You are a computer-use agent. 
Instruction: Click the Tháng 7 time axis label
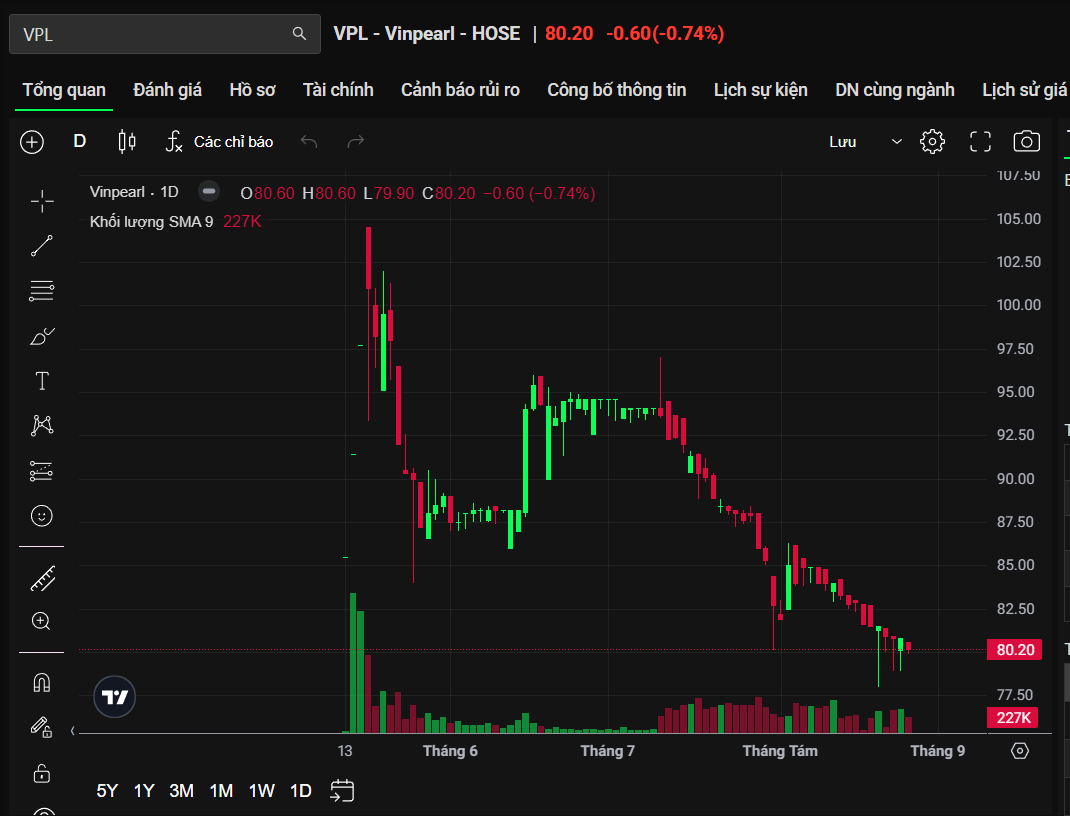[x=607, y=751]
